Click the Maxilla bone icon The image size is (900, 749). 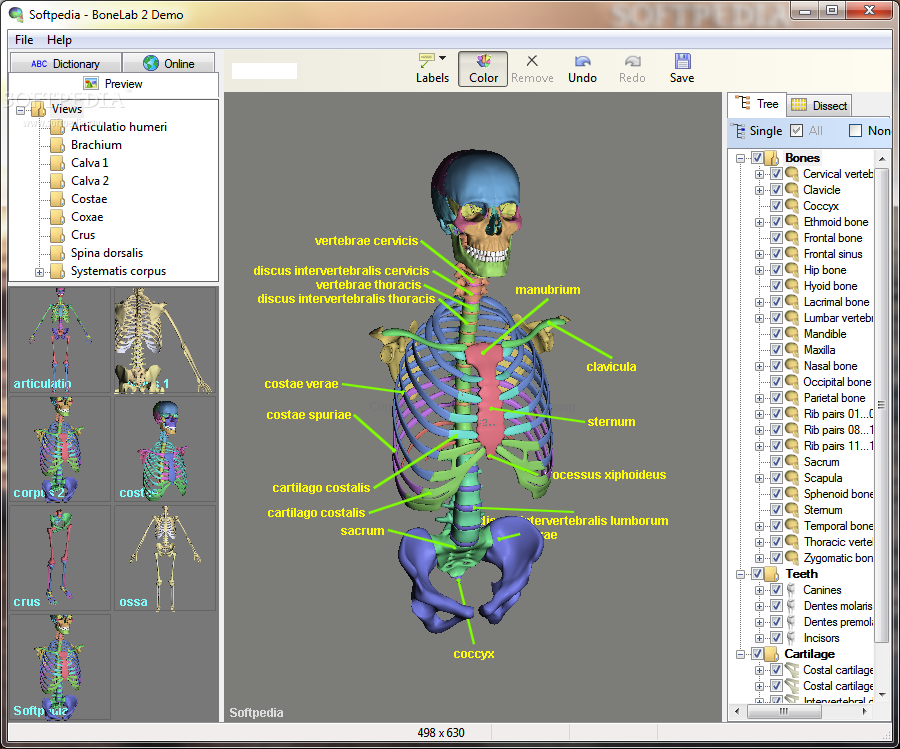(x=792, y=350)
